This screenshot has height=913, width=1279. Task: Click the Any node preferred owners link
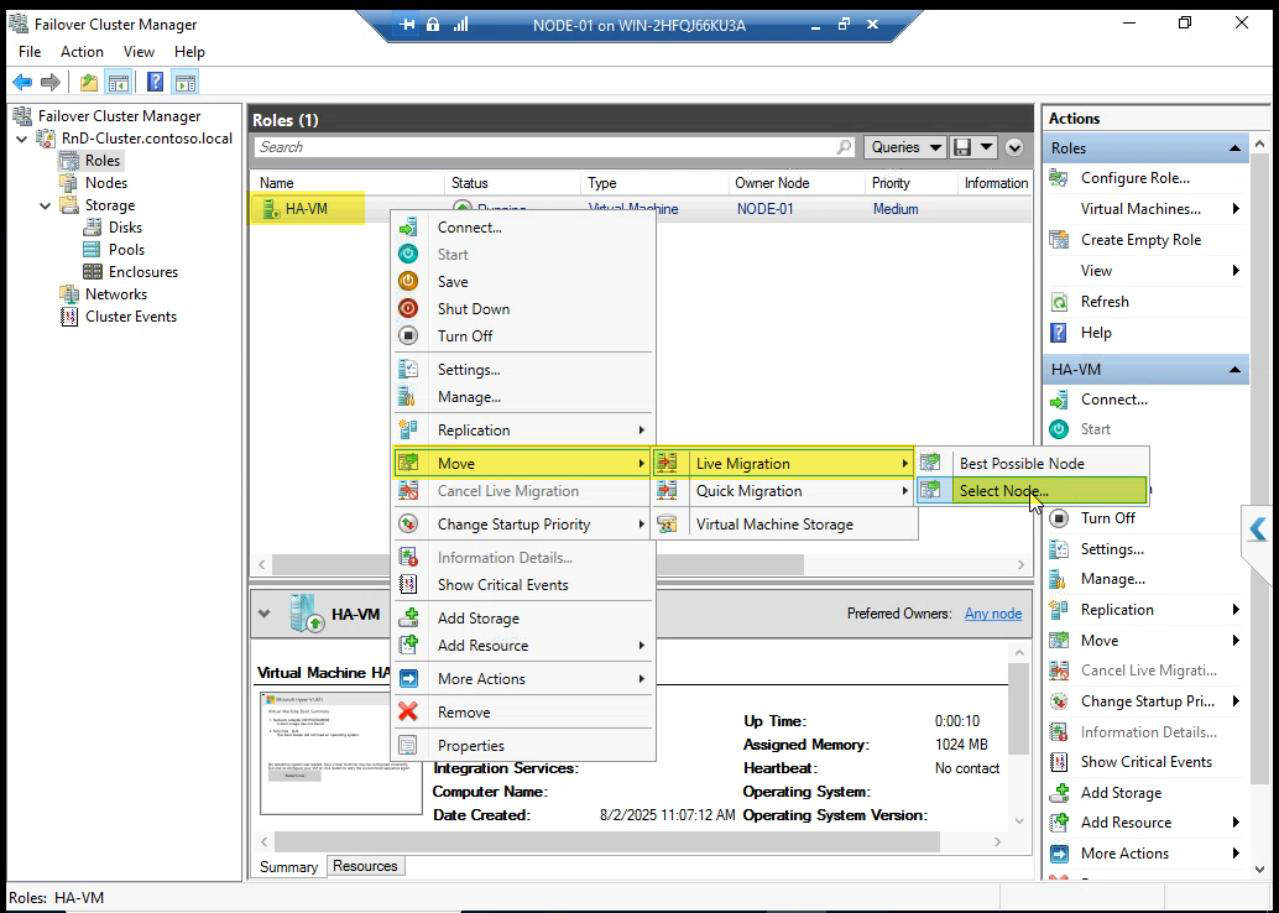click(x=993, y=613)
